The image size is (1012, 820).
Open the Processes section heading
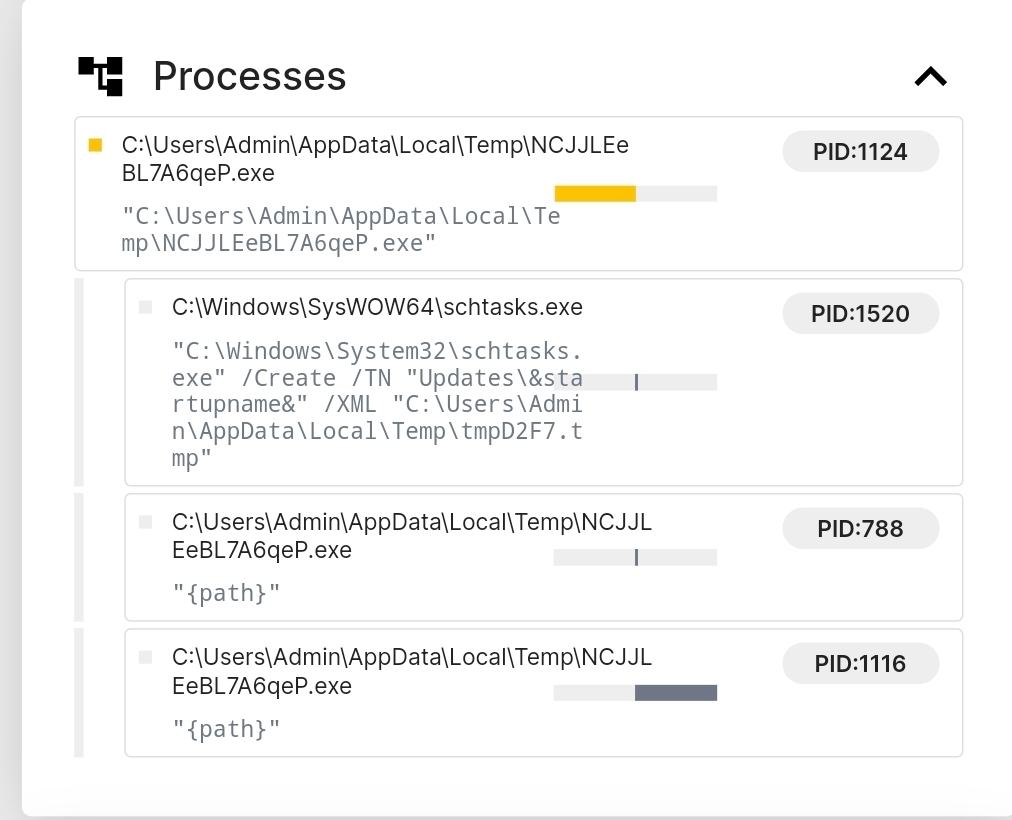click(249, 76)
